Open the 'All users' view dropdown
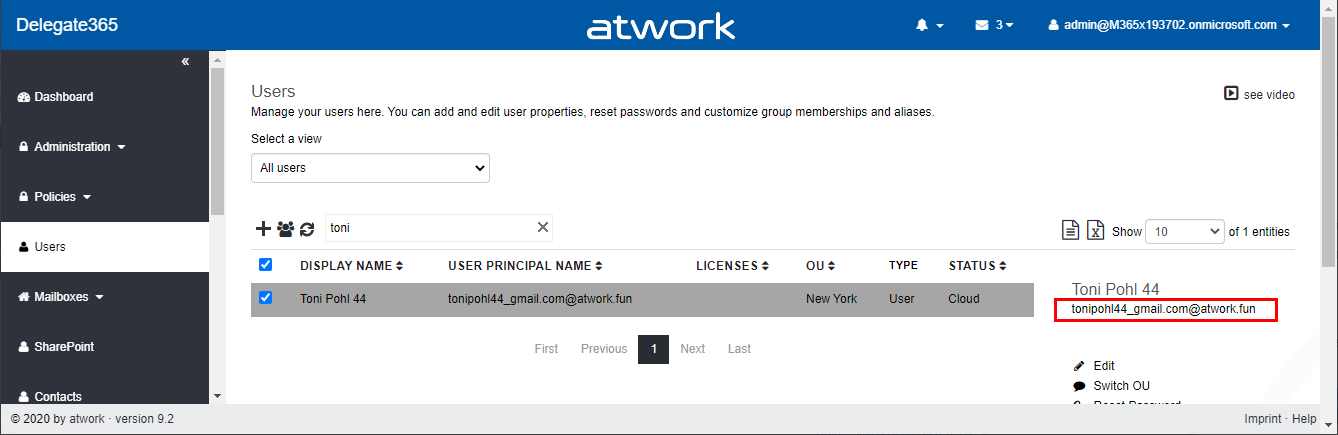 click(370, 168)
